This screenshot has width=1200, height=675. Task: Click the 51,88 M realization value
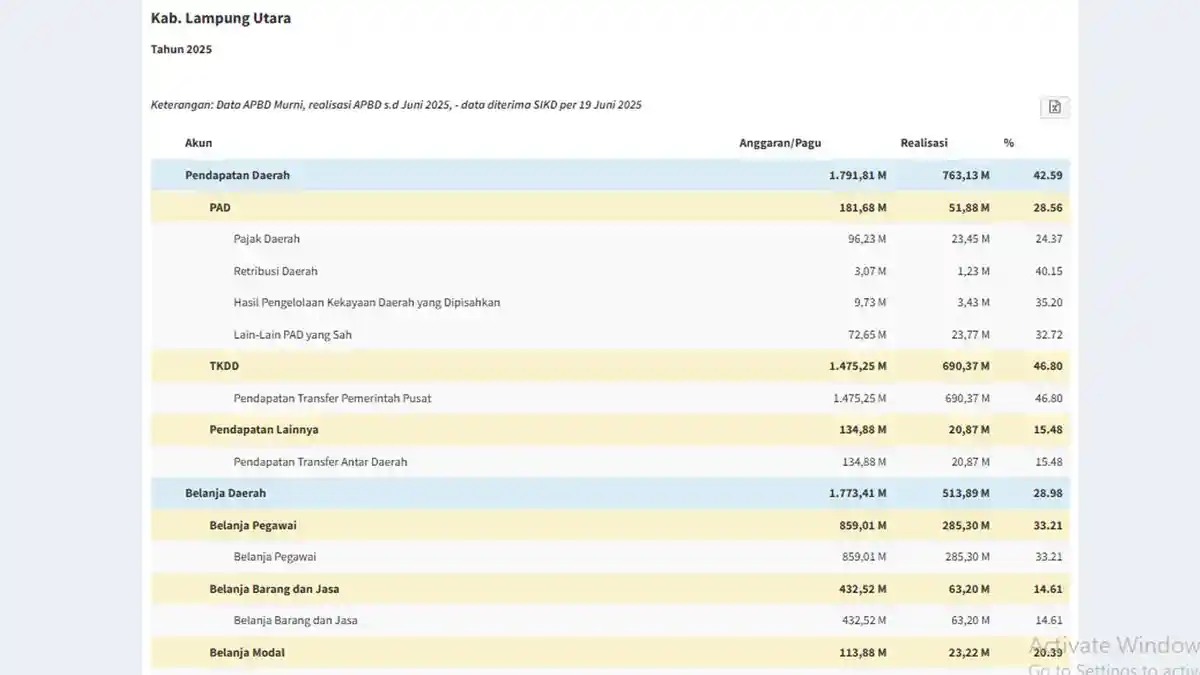(969, 207)
